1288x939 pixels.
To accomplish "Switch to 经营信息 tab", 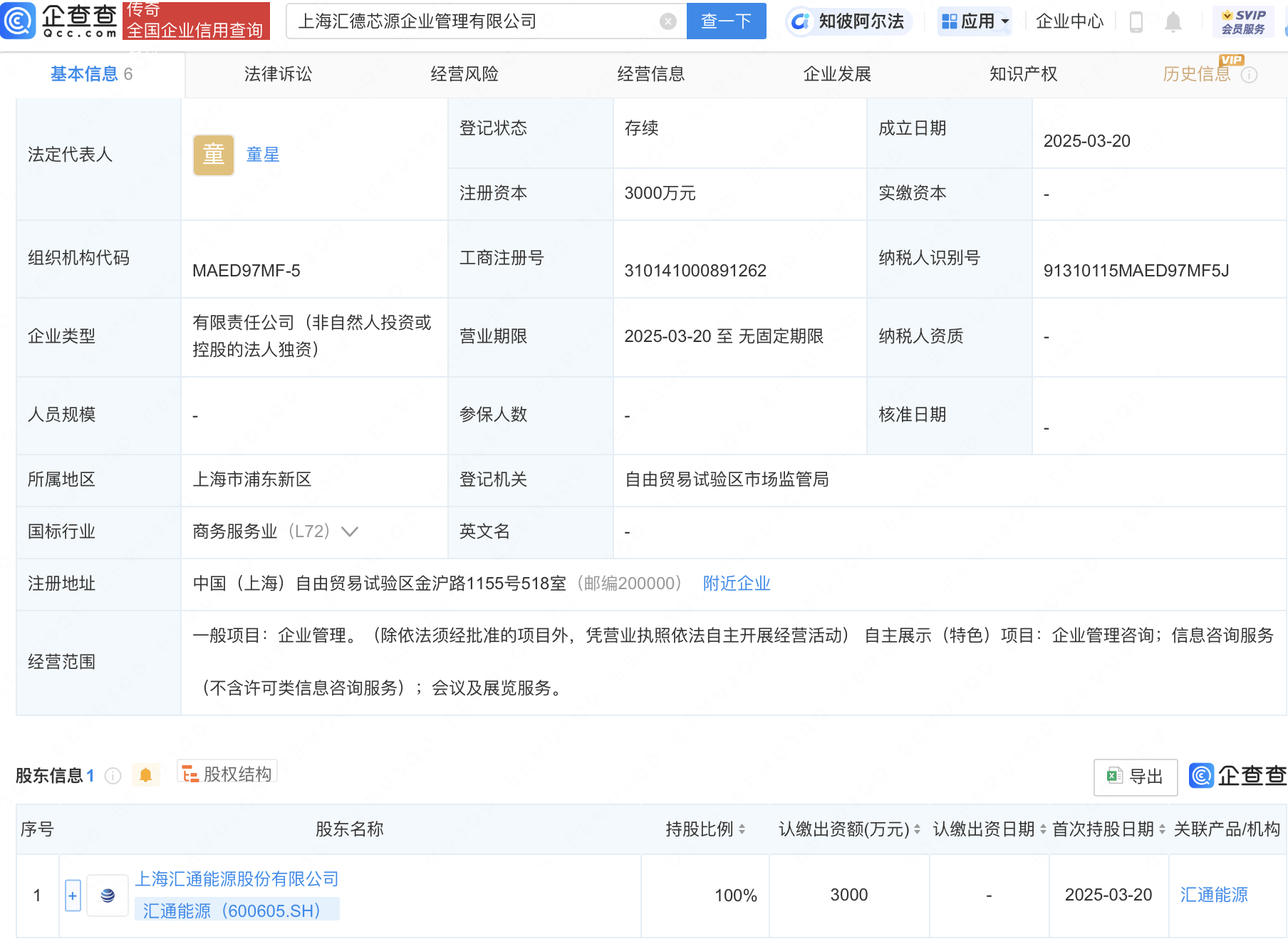I will (x=650, y=74).
